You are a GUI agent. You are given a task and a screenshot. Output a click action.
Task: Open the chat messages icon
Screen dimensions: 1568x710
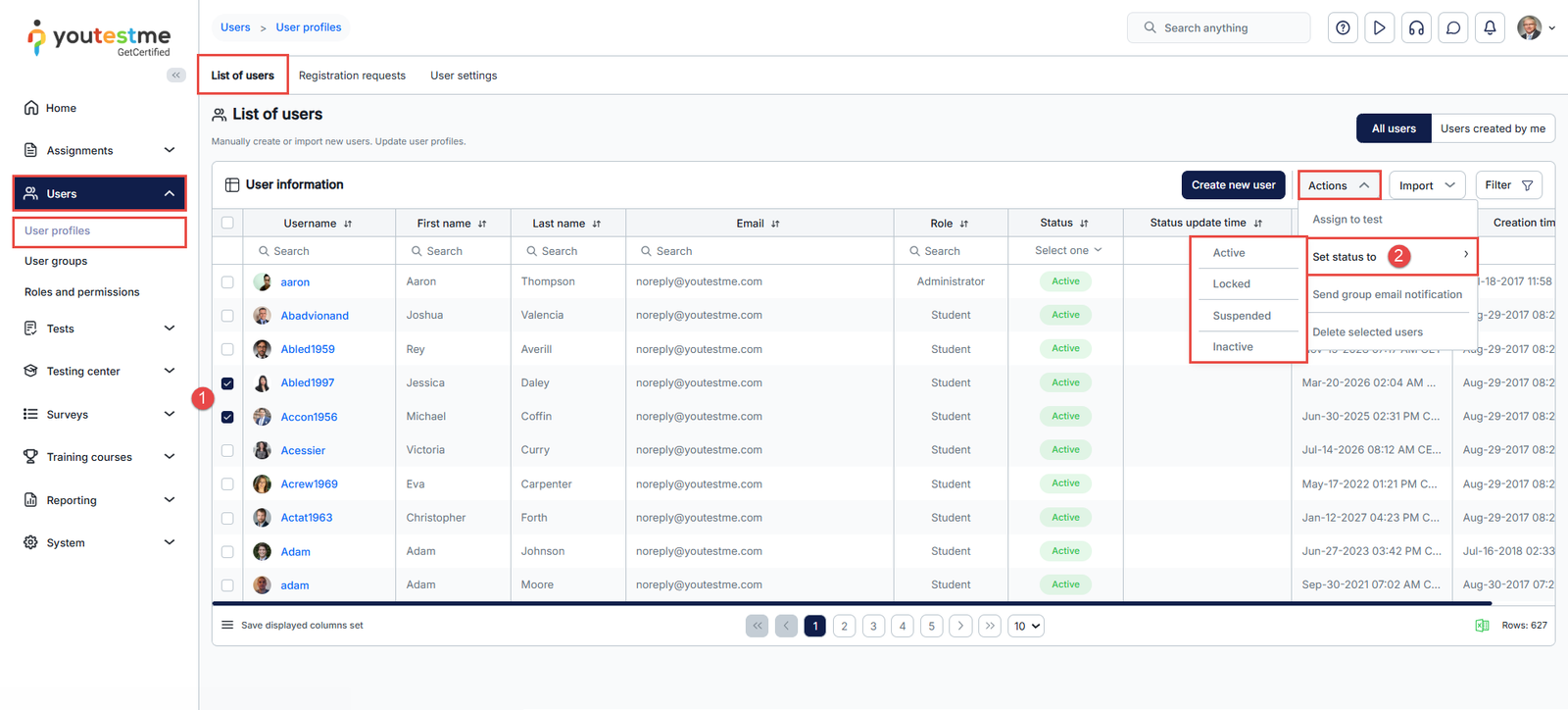coord(1453,28)
